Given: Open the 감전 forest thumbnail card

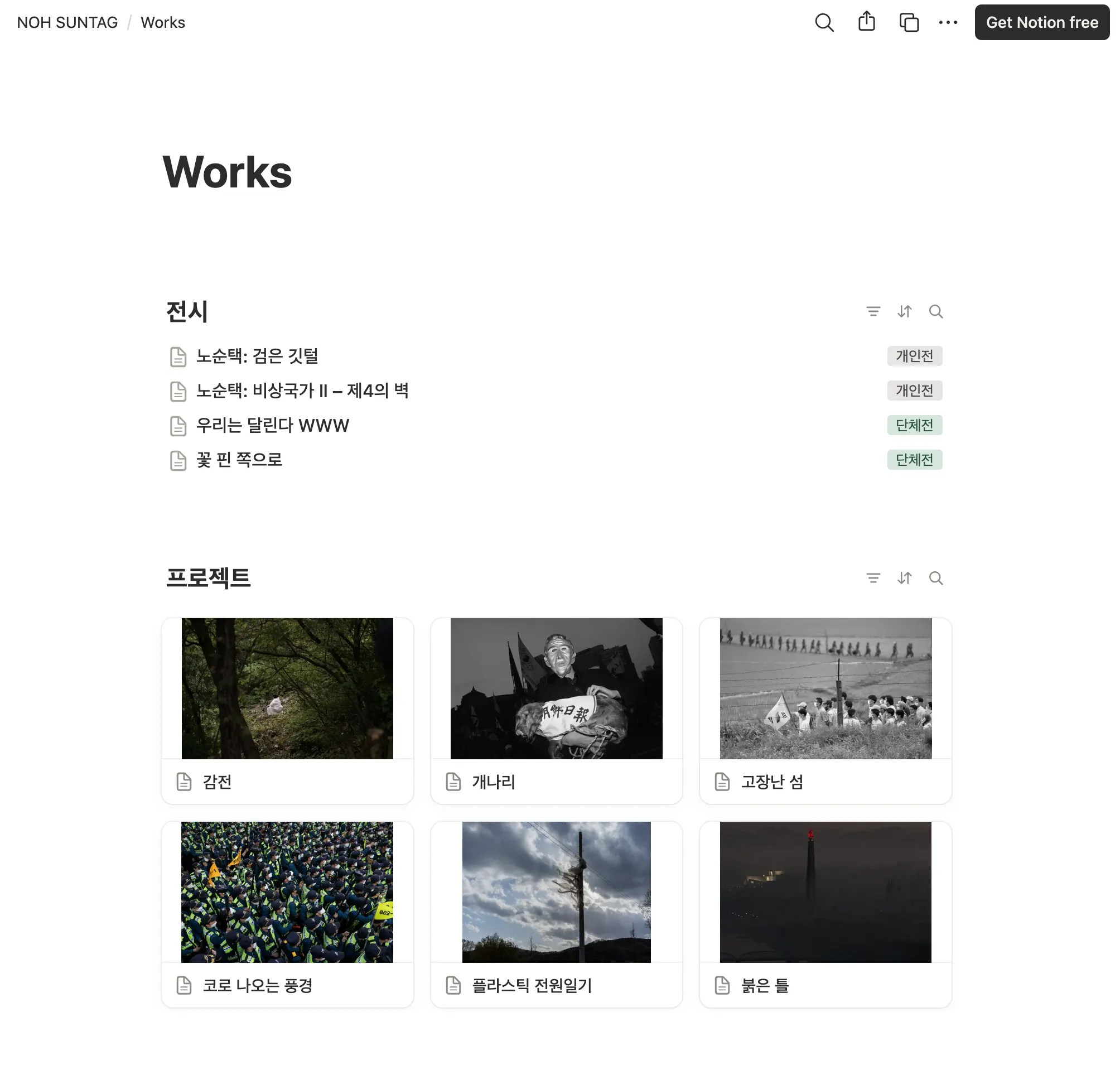Looking at the screenshot, I should (x=287, y=688).
